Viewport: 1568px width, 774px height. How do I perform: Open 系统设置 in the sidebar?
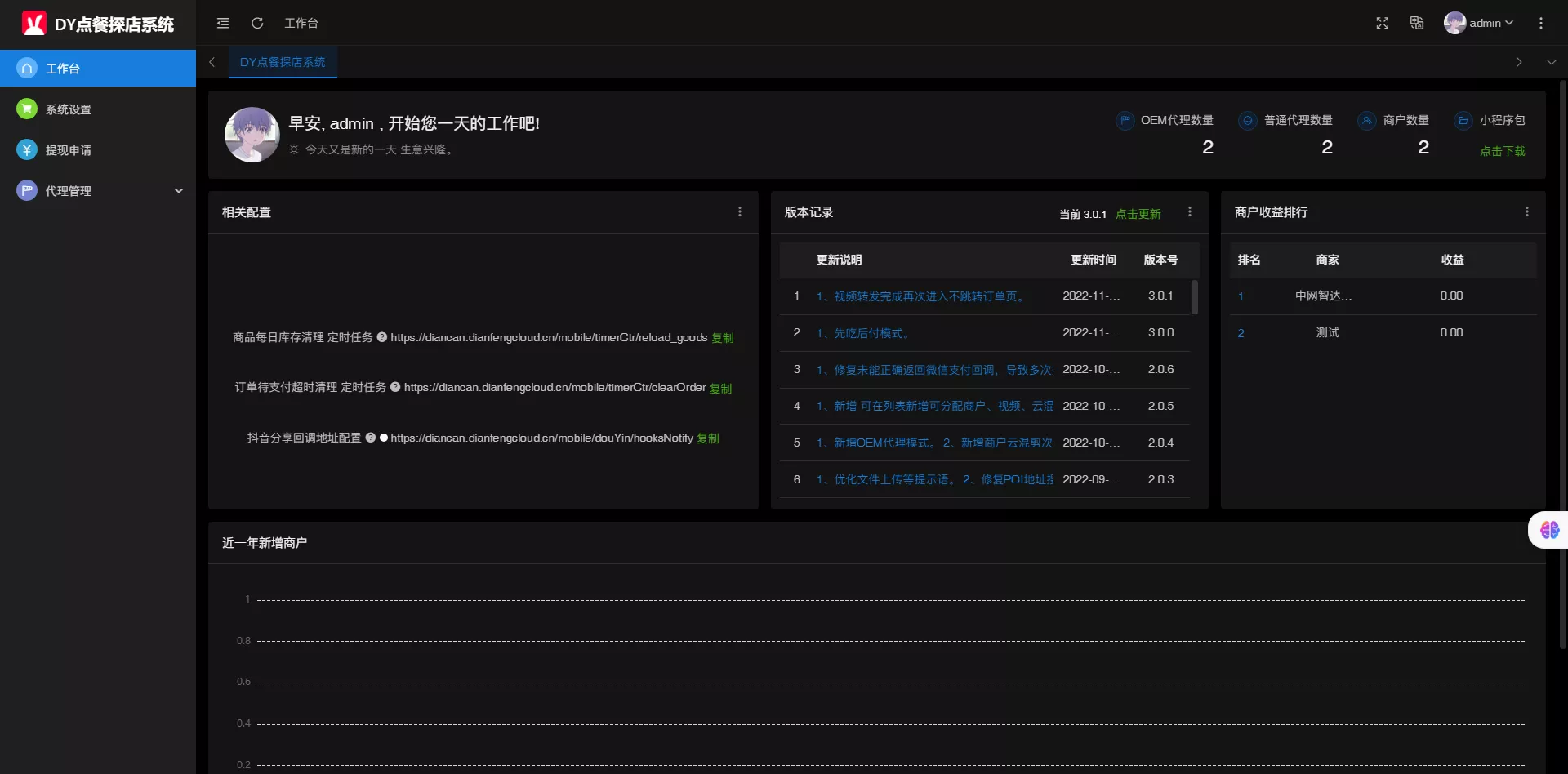coord(69,109)
